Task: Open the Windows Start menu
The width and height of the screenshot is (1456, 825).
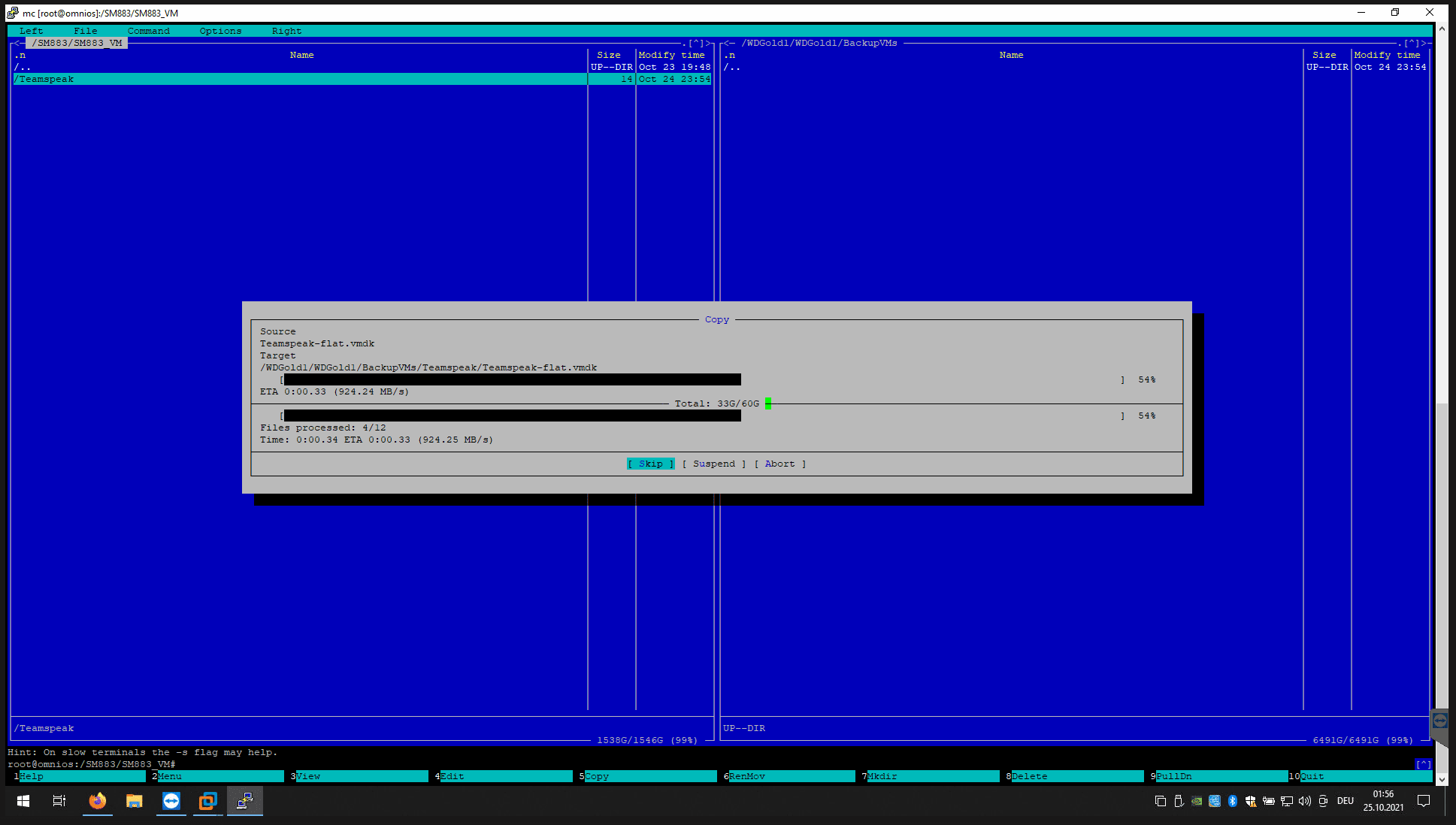Action: pos(23,801)
